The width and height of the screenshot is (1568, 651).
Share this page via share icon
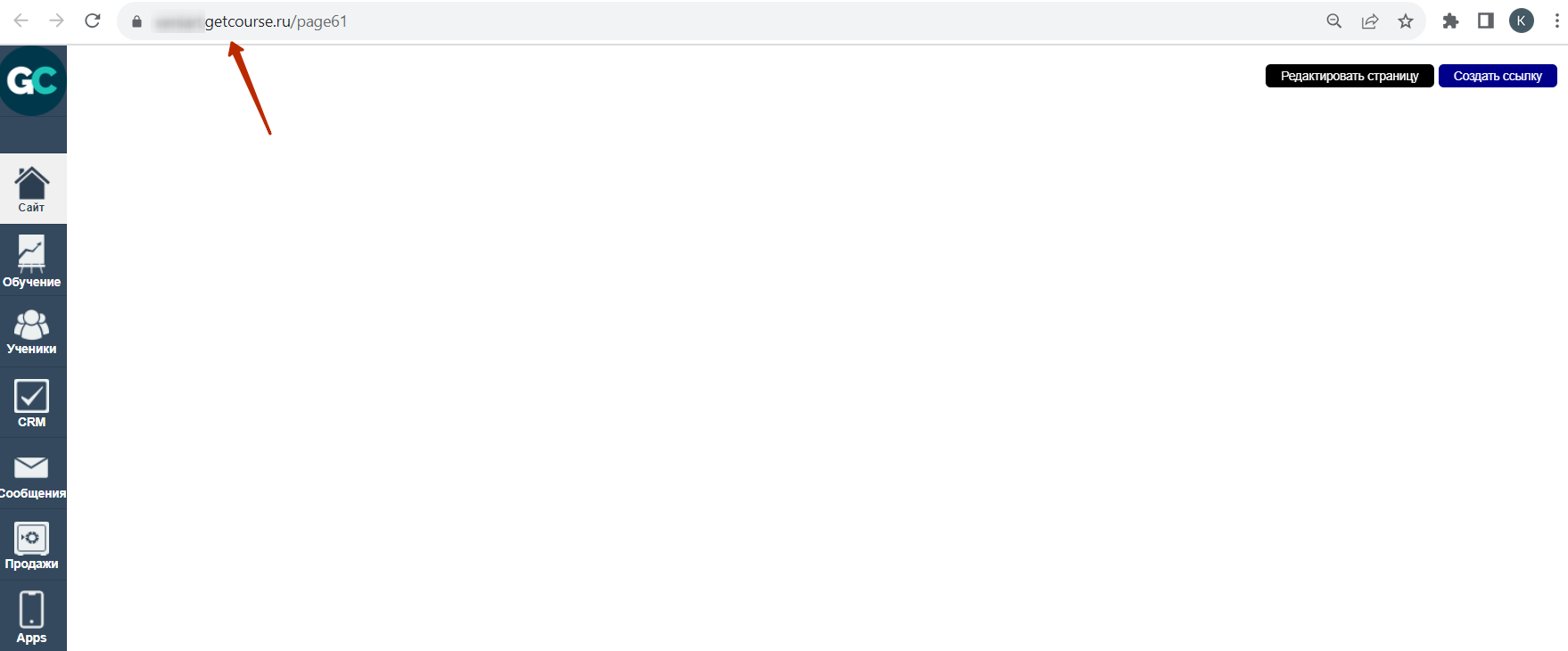(x=1370, y=21)
